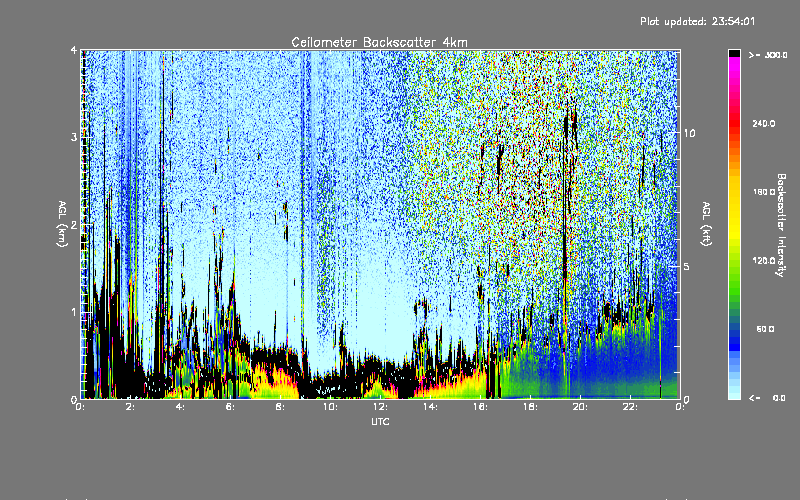Click the "<= 0.0" colorbar value
Image resolution: width=800 pixels, height=500 pixels.
tap(767, 398)
